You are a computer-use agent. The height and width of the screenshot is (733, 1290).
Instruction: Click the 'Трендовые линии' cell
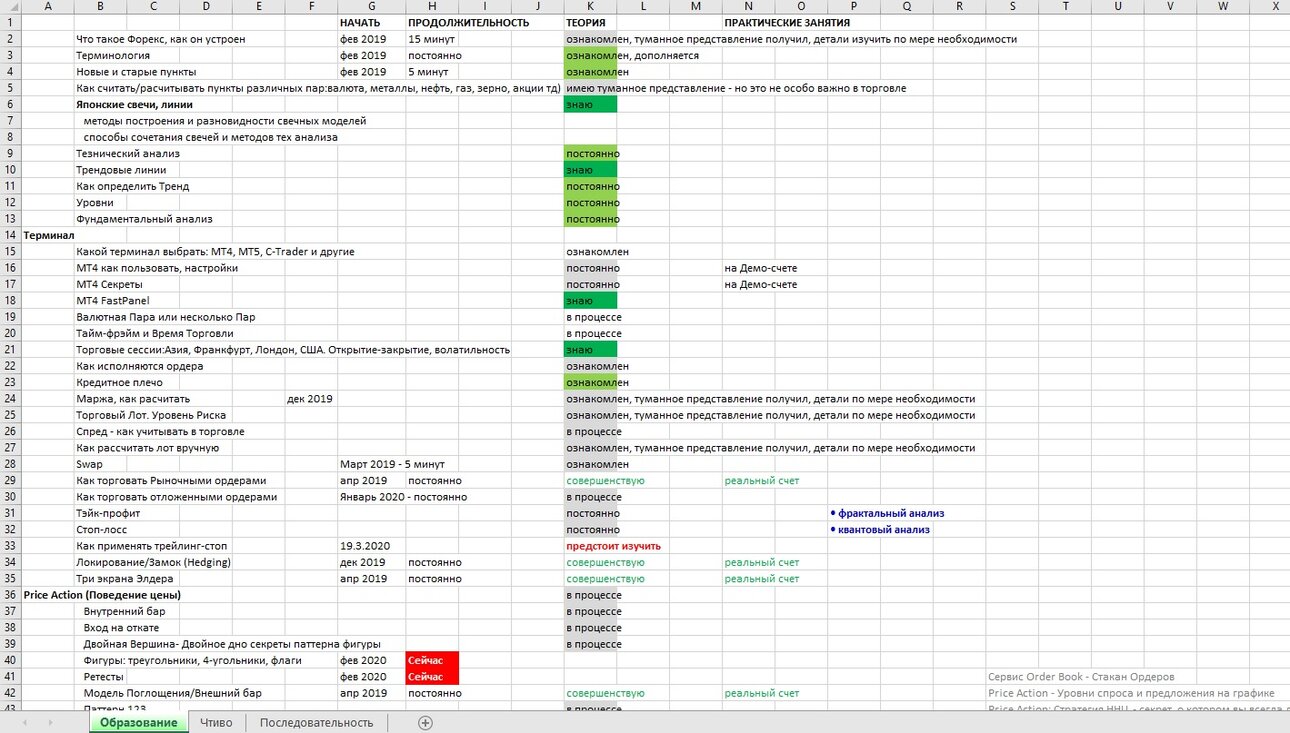click(x=121, y=170)
